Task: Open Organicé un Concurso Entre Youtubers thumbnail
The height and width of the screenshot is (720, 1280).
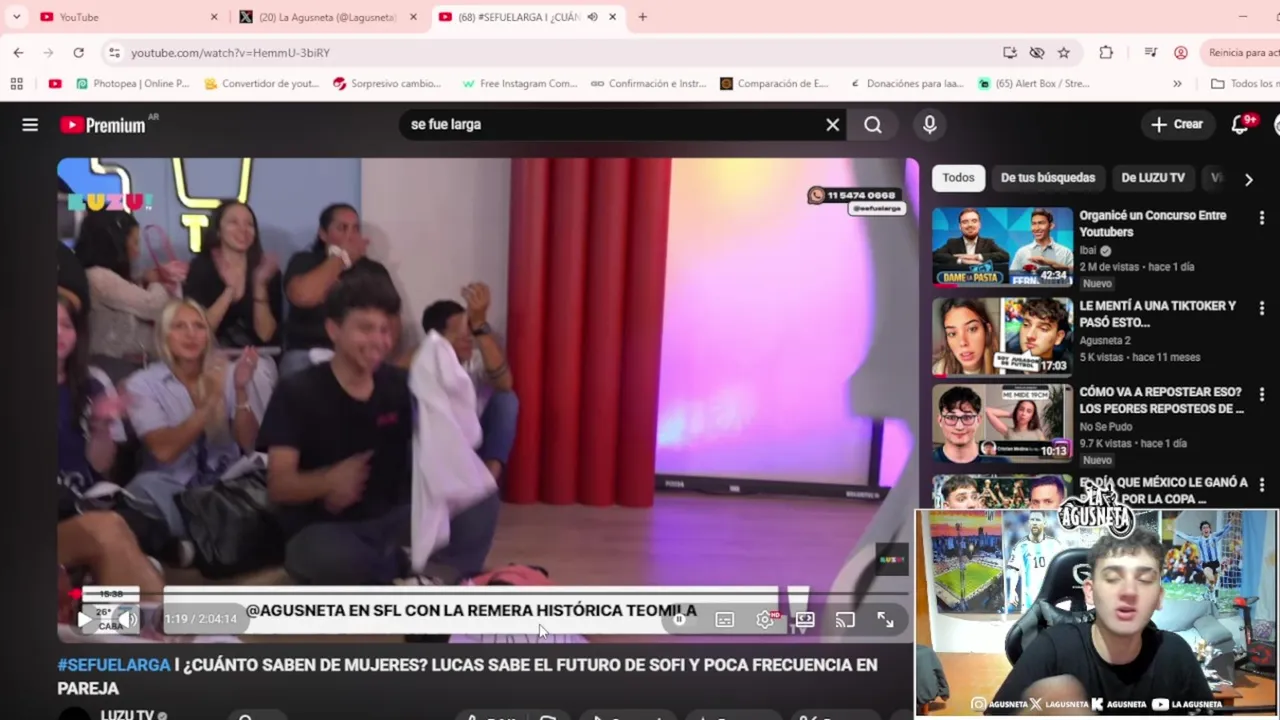Action: pos(1002,247)
